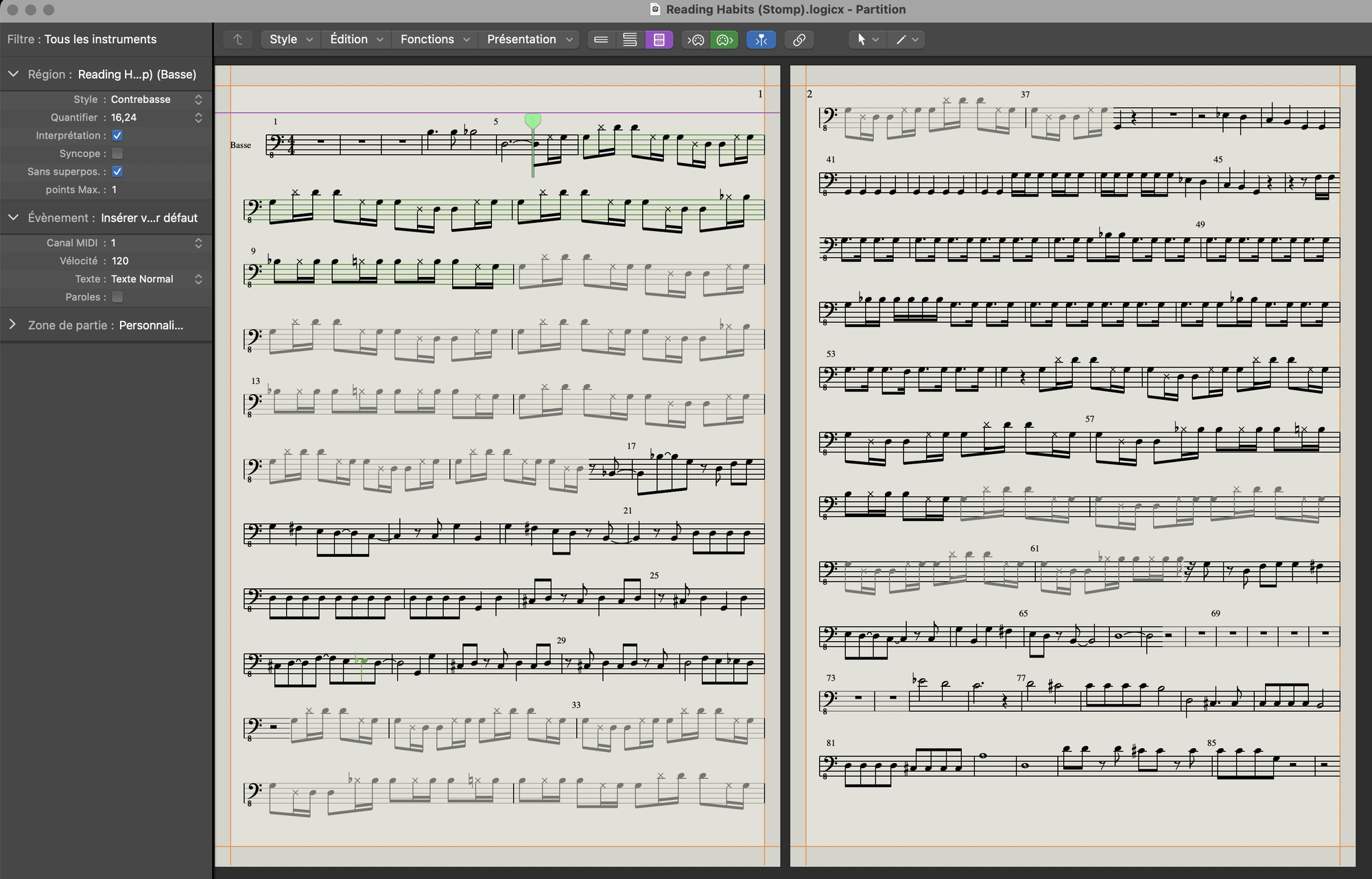Open the Présentation menu
The width and height of the screenshot is (1372, 879).
click(530, 40)
